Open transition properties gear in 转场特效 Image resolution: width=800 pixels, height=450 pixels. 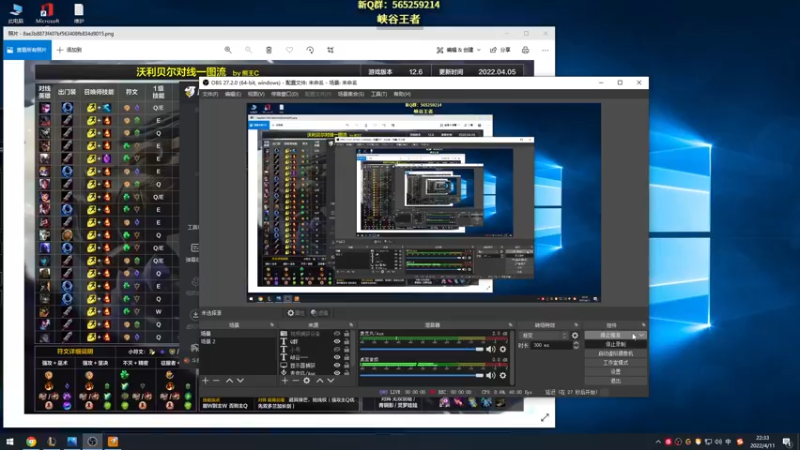(x=575, y=335)
